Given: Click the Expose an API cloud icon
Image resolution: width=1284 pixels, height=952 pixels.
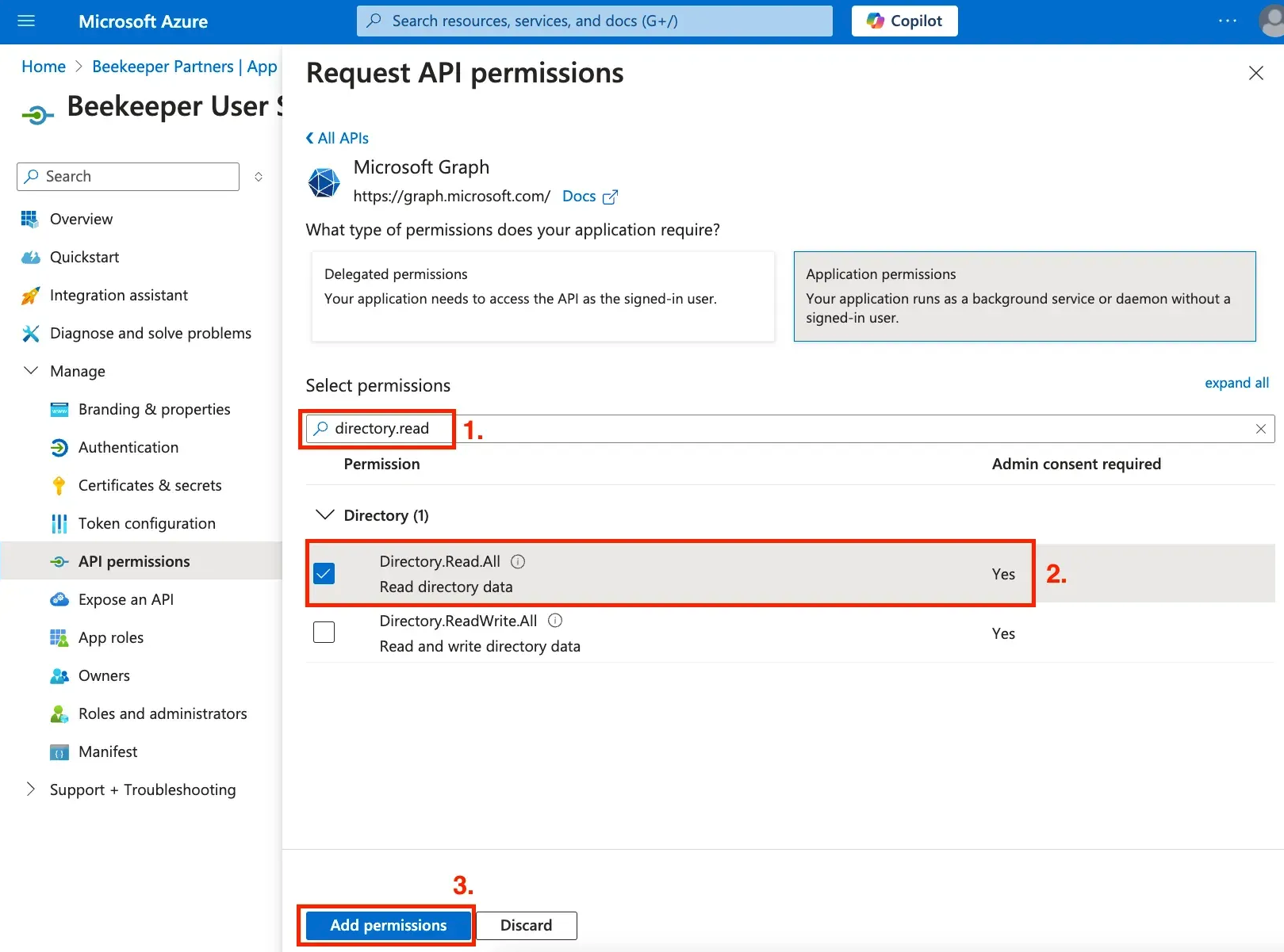Looking at the screenshot, I should 59,600.
